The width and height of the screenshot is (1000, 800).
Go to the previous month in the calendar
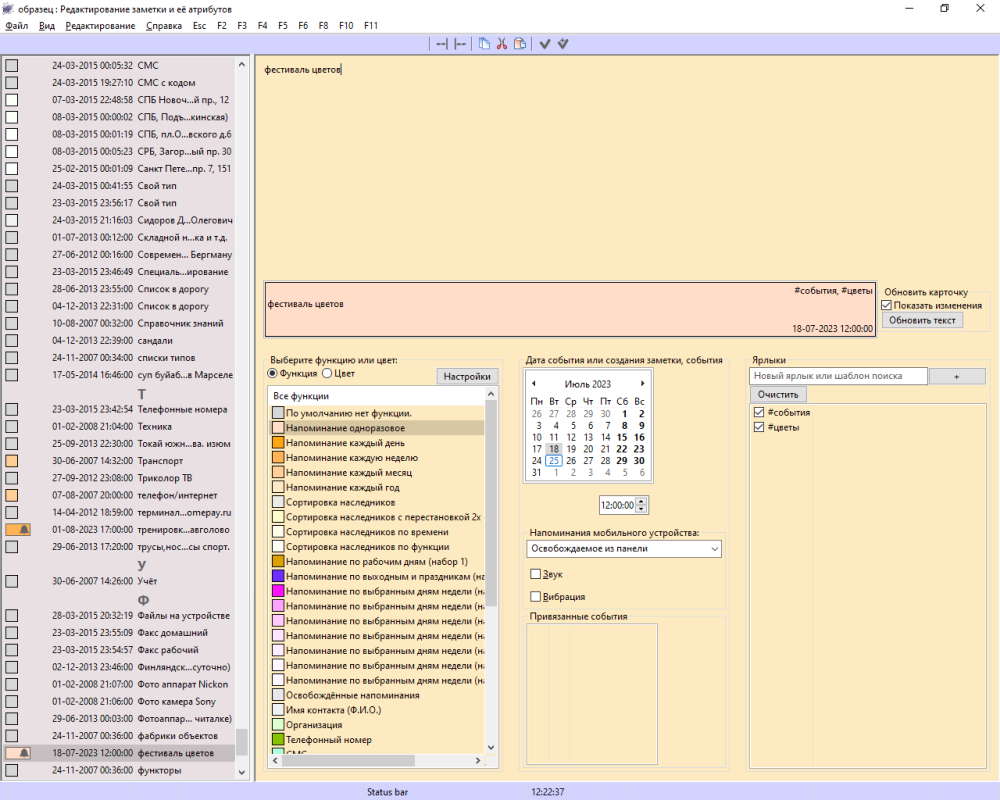(x=533, y=383)
